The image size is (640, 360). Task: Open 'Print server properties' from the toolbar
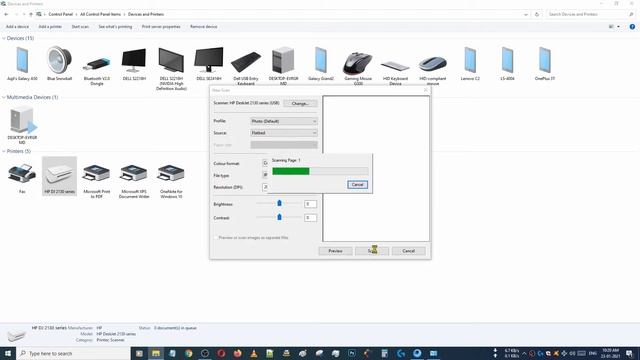click(161, 27)
